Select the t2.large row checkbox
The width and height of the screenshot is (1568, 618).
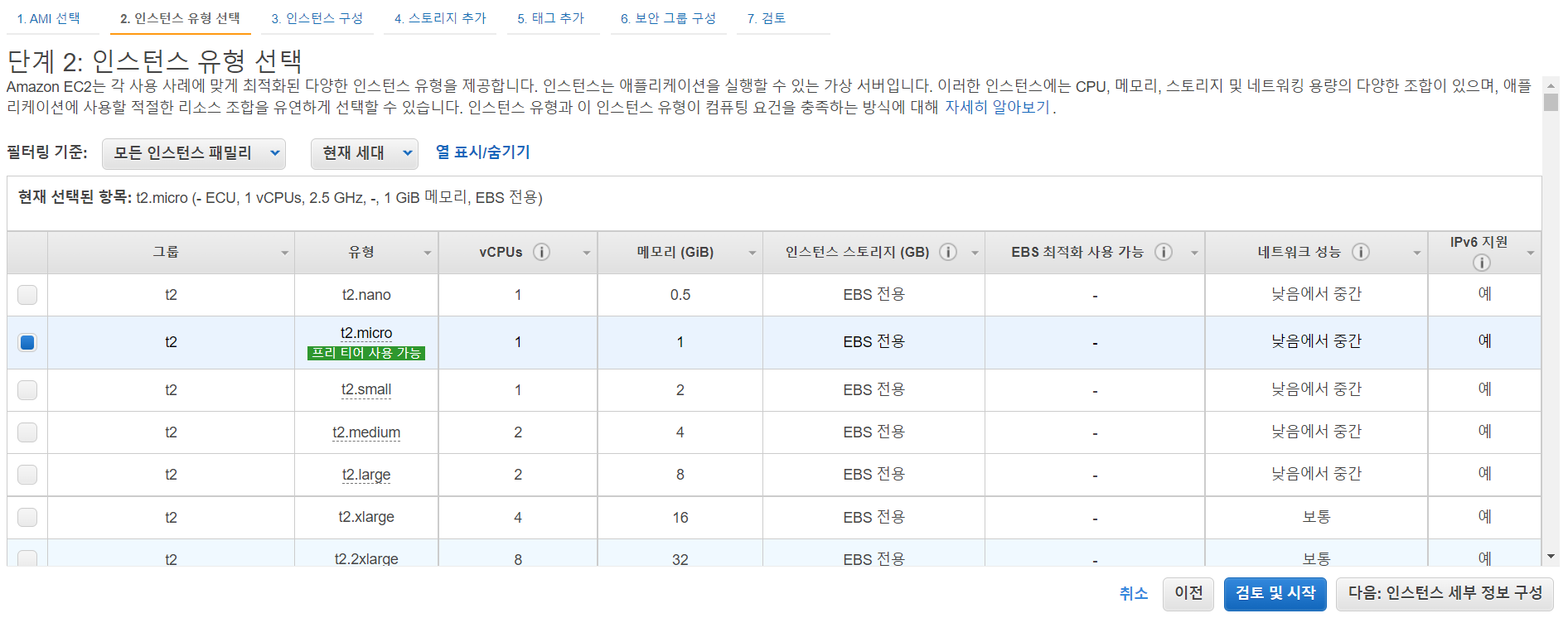27,475
